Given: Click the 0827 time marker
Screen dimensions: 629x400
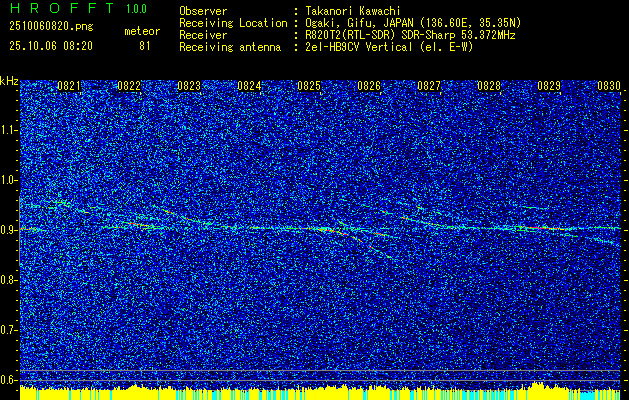Looking at the screenshot, I should pos(429,86).
